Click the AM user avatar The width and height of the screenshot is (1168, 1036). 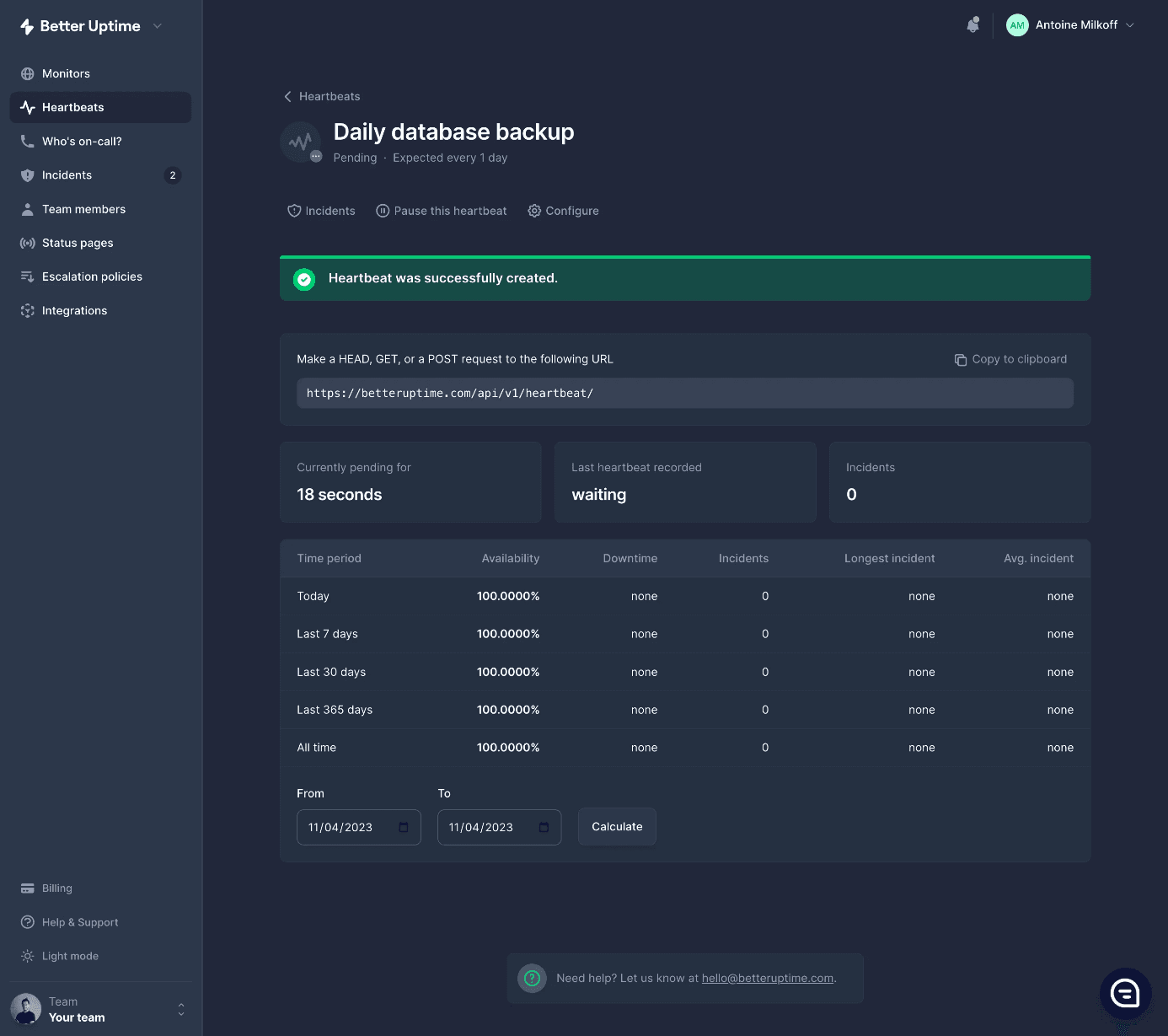[1017, 25]
